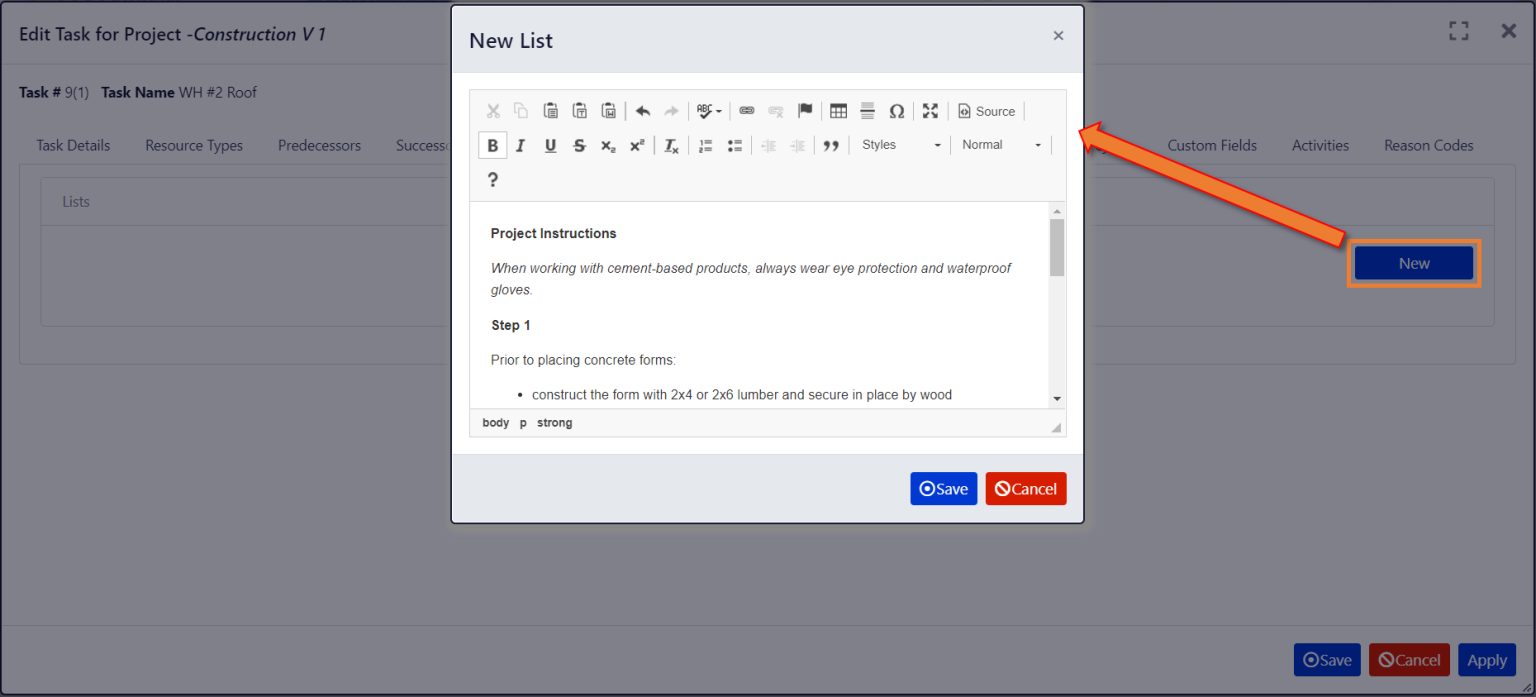Insert a hyperlink with the Link icon
Image resolution: width=1536 pixels, height=697 pixels.
tap(747, 111)
